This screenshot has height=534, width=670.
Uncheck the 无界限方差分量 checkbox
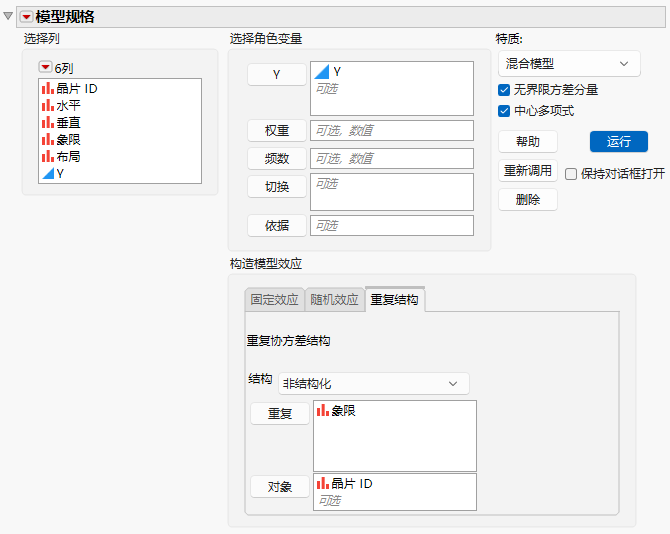(504, 90)
